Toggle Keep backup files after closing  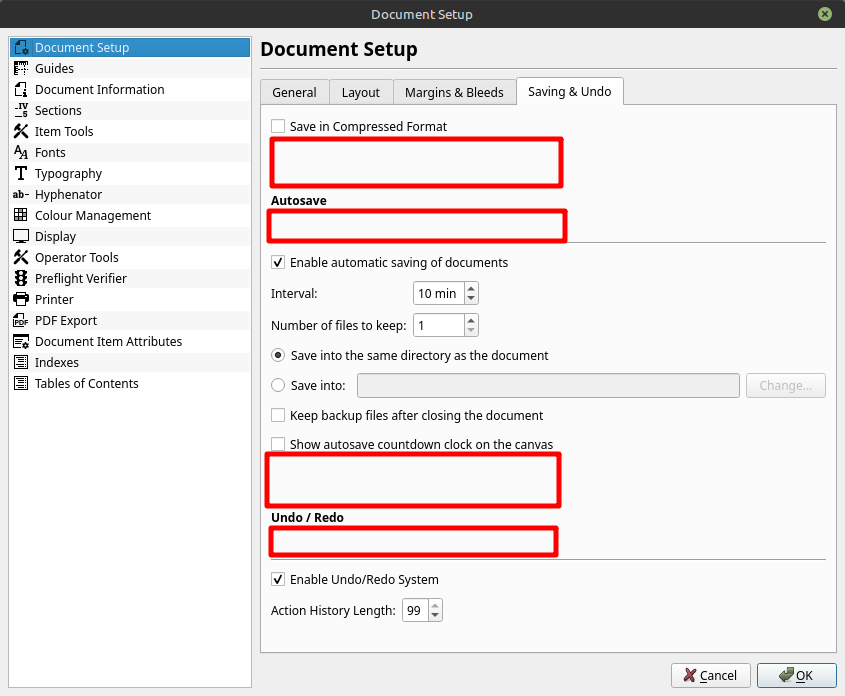pos(278,416)
